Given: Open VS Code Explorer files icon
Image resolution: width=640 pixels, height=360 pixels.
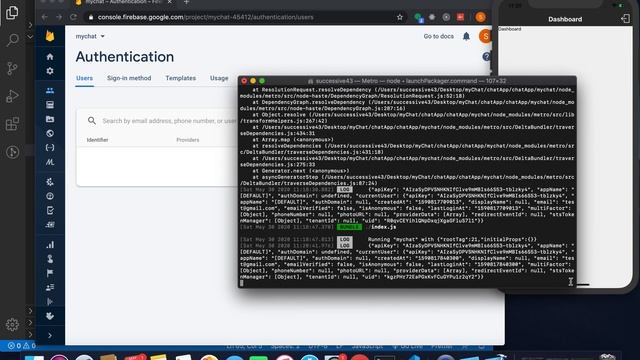Looking at the screenshot, I should click(12, 13).
